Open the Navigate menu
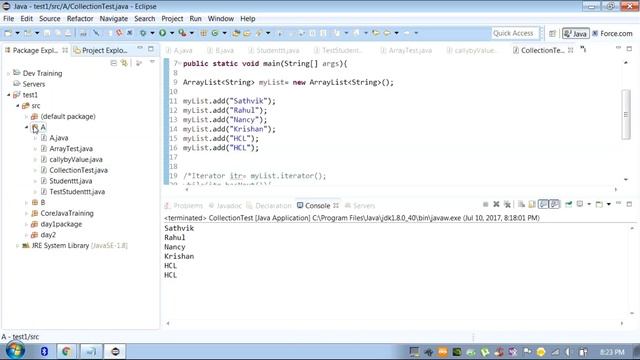Image resolution: width=640 pixels, height=360 pixels. pos(113,19)
